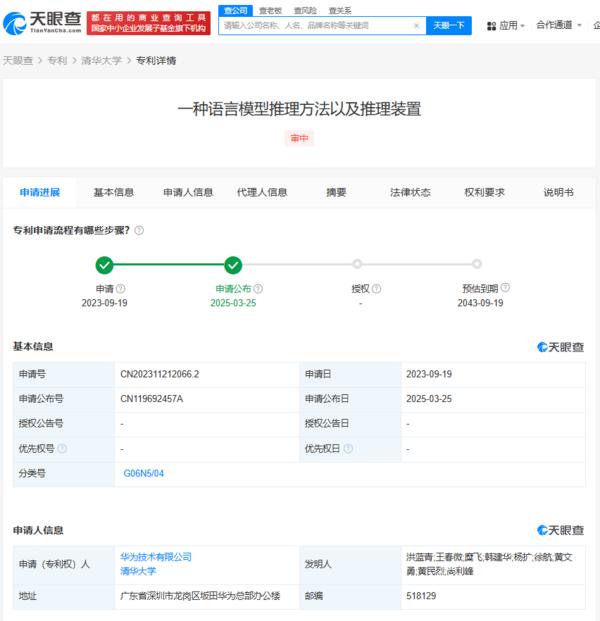Viewport: 600px width, 621px height.
Task: Select the 权利要求 tab
Action: (484, 192)
